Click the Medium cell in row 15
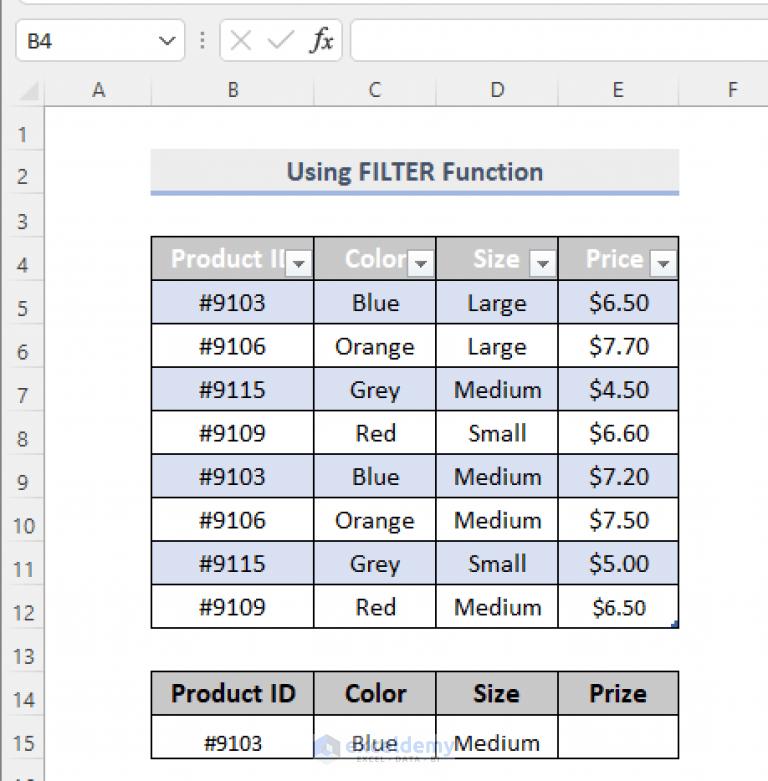 coord(497,737)
